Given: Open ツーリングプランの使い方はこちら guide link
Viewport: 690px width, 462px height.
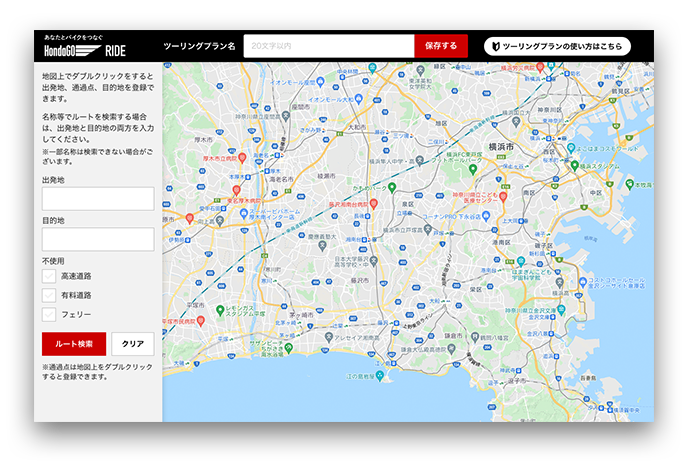Looking at the screenshot, I should point(557,46).
